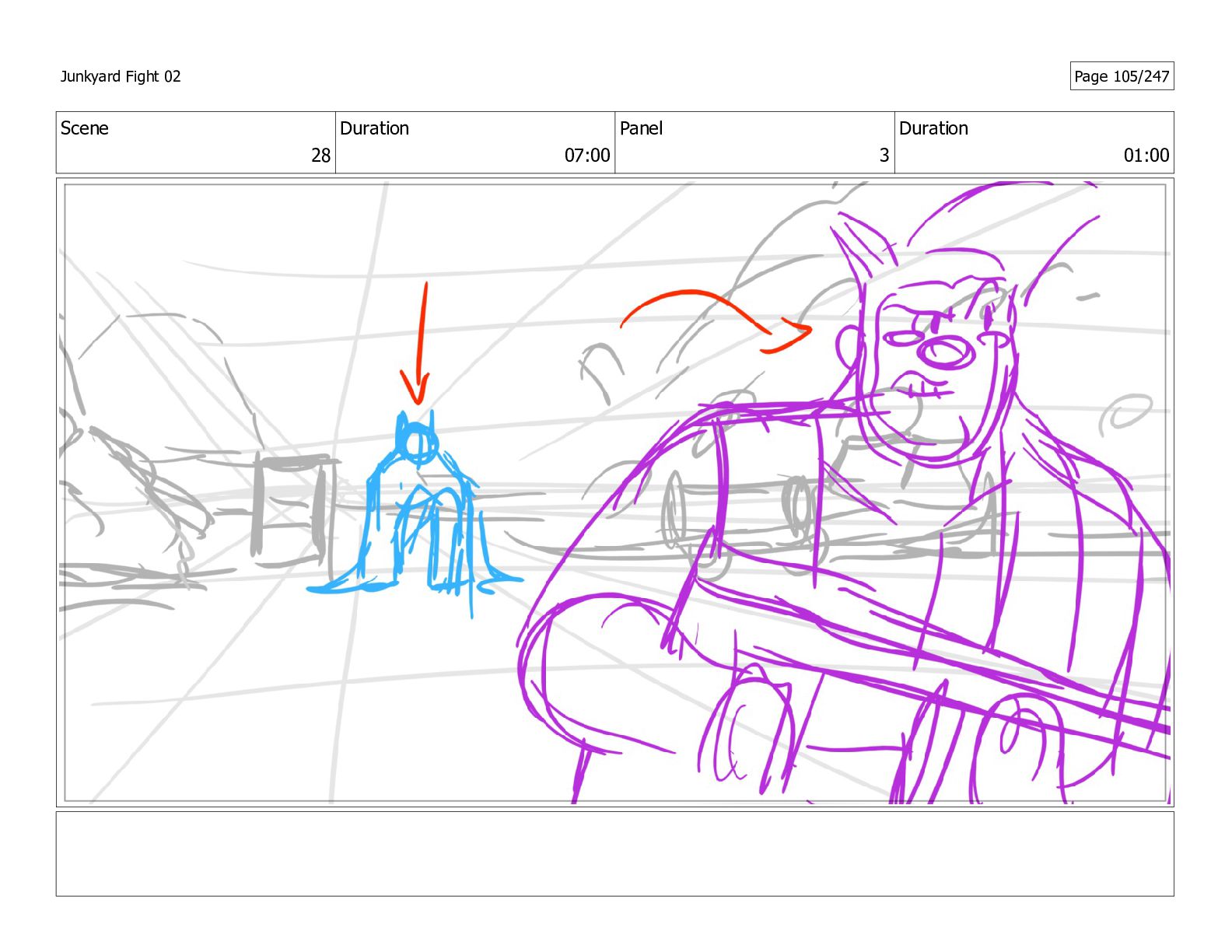Click the 'Page 105/247' page indicator
The image size is (1232, 952).
click(1122, 76)
